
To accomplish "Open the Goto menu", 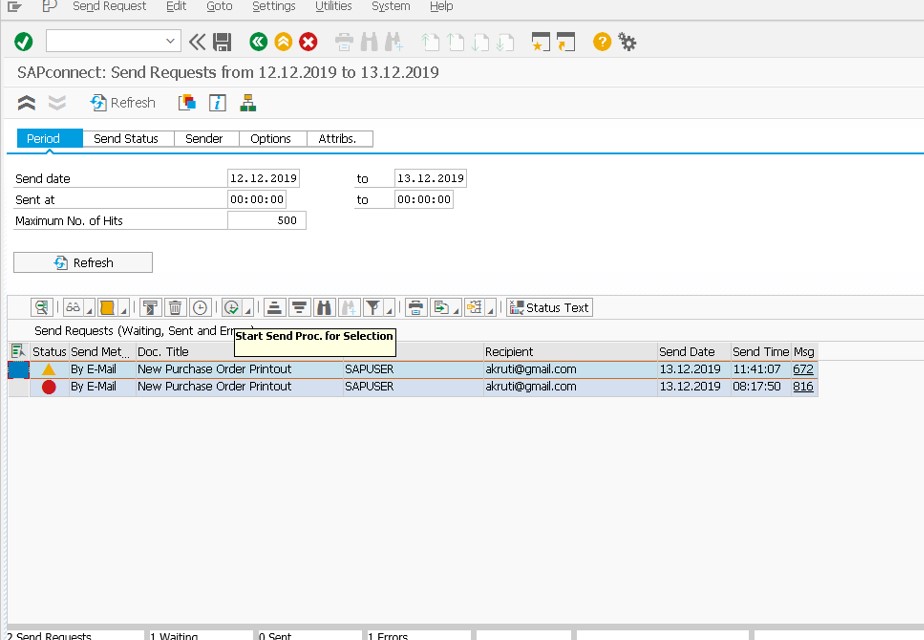I will point(219,6).
